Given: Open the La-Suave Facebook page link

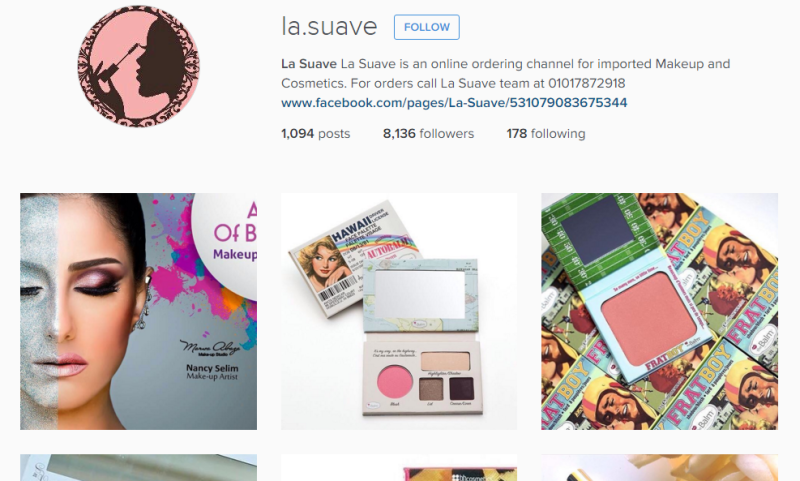Looking at the screenshot, I should pyautogui.click(x=454, y=103).
